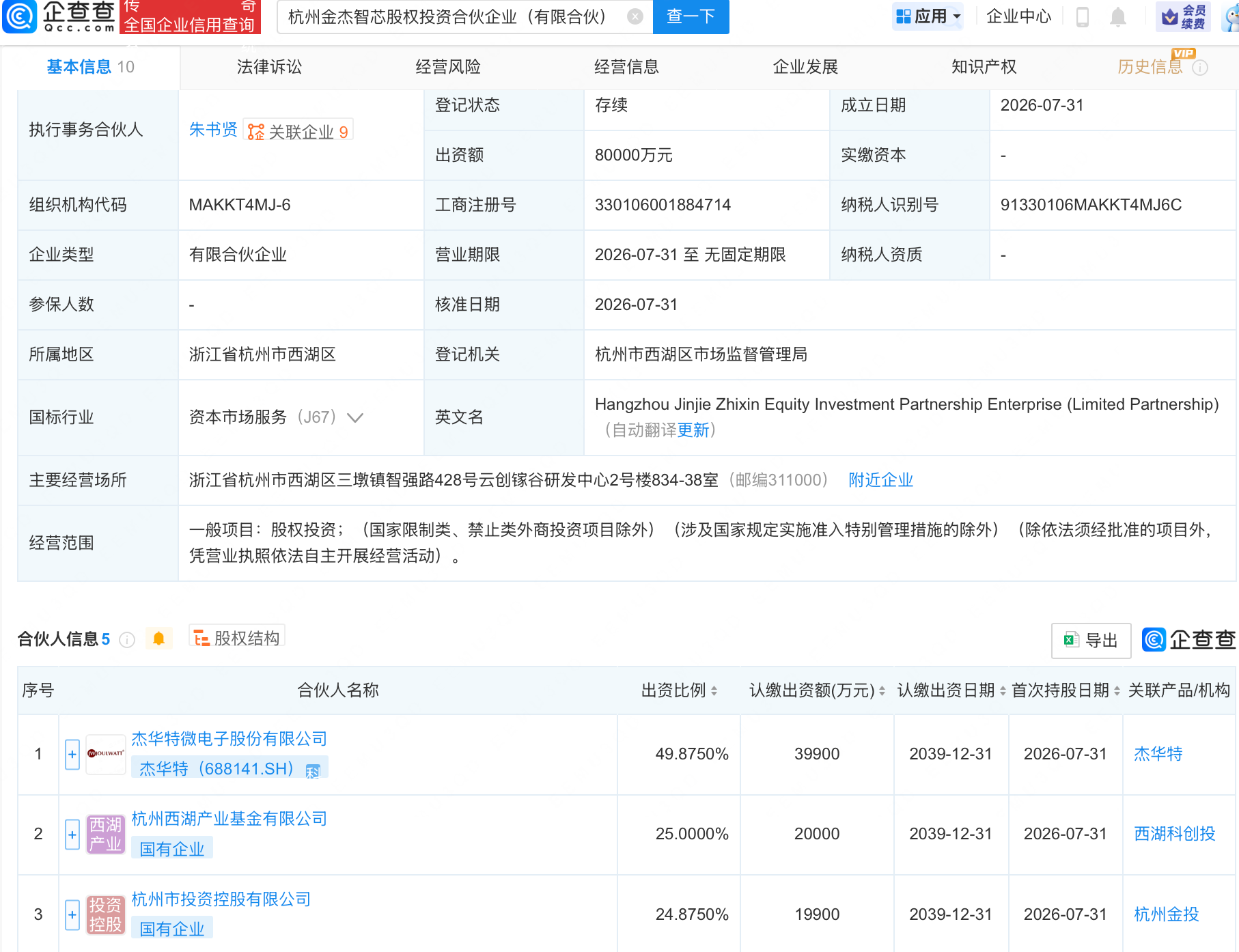
Task: Click the orange bell alert for 合伙人信息
Action: coord(159,639)
